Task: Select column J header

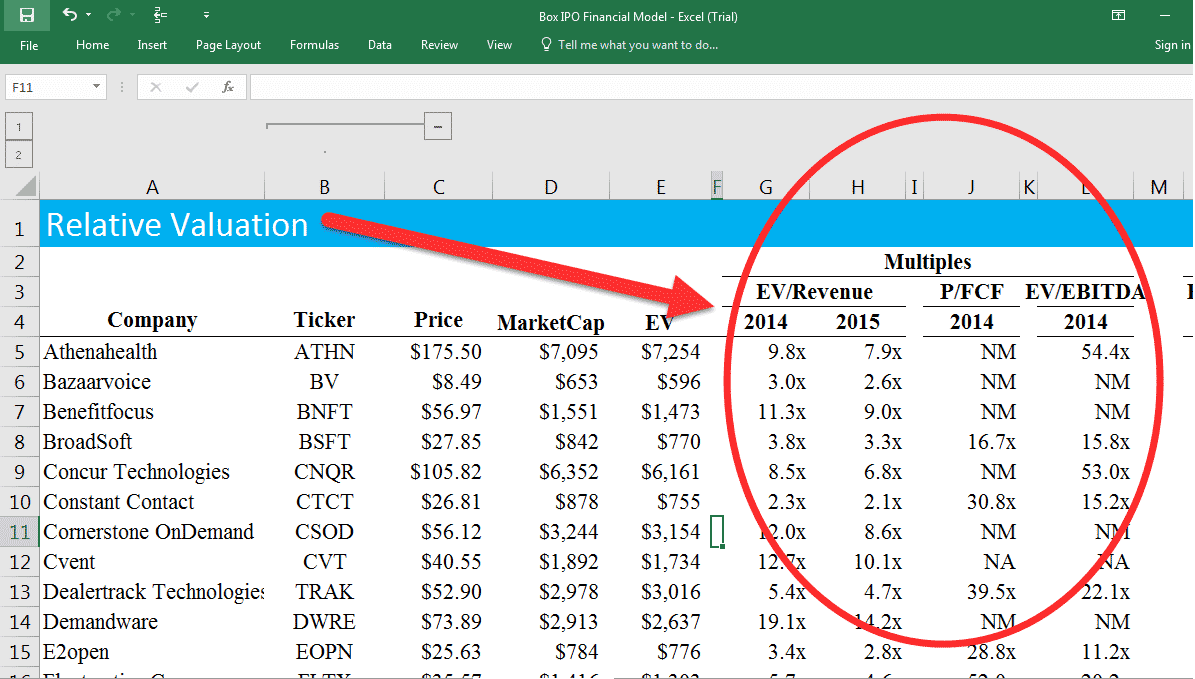Action: pos(971,187)
